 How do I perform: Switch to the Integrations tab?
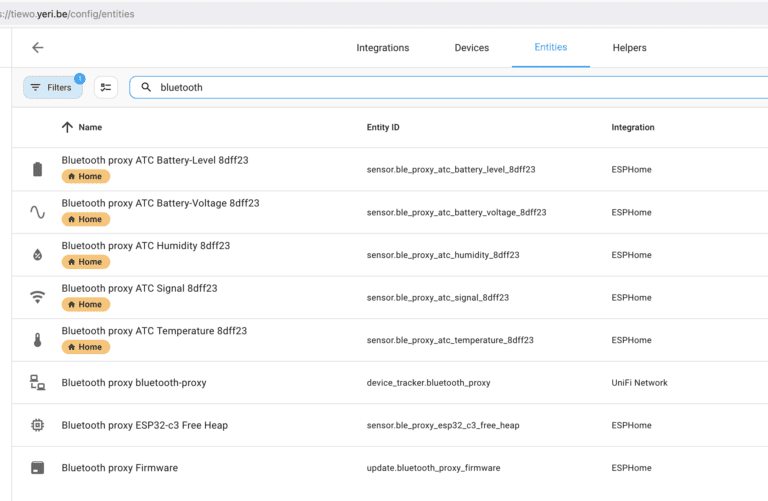[x=382, y=48]
